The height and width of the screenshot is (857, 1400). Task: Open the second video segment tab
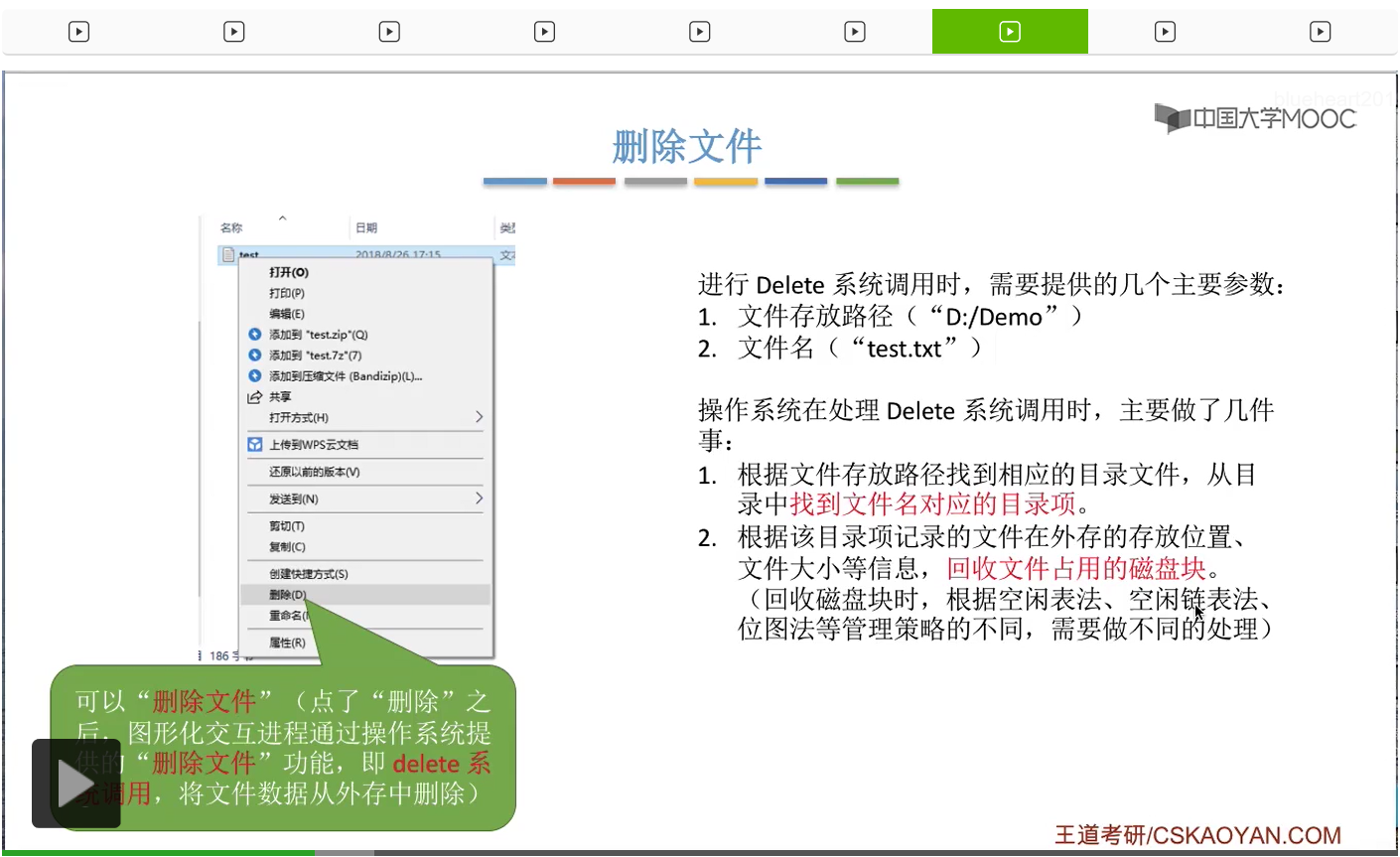pyautogui.click(x=233, y=32)
